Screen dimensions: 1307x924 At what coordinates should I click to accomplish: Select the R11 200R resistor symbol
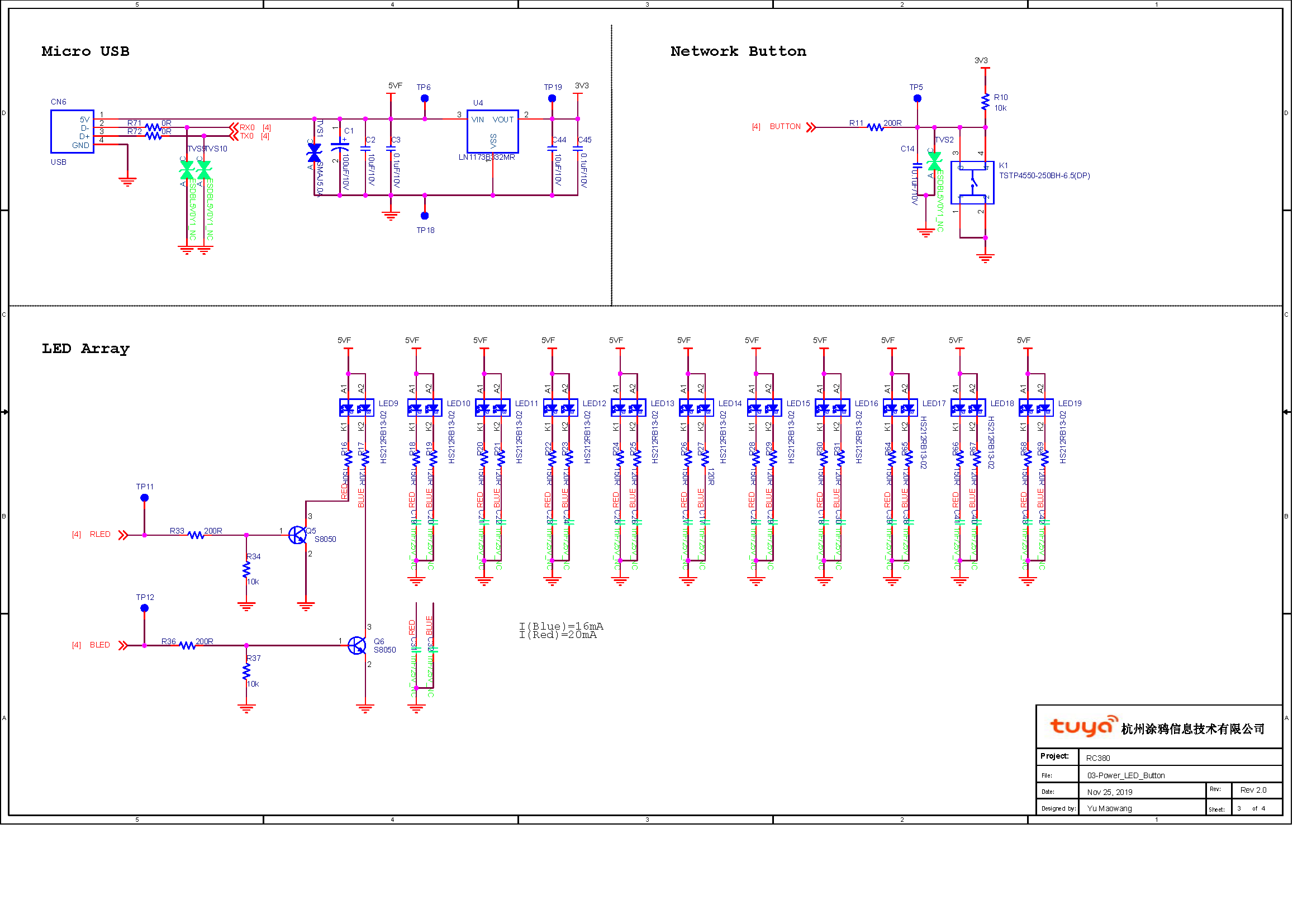tap(876, 127)
